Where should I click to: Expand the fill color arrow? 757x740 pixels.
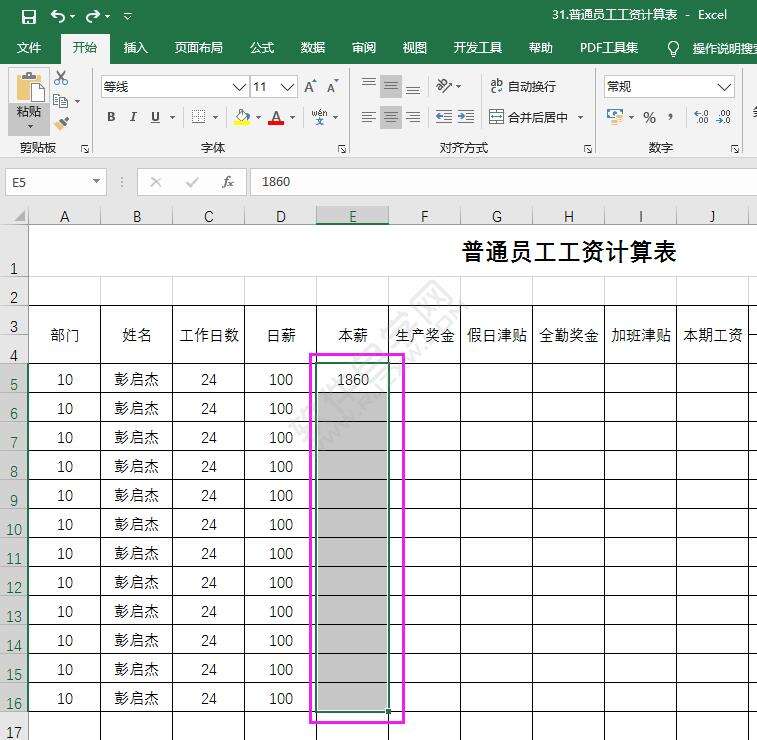pyautogui.click(x=258, y=117)
